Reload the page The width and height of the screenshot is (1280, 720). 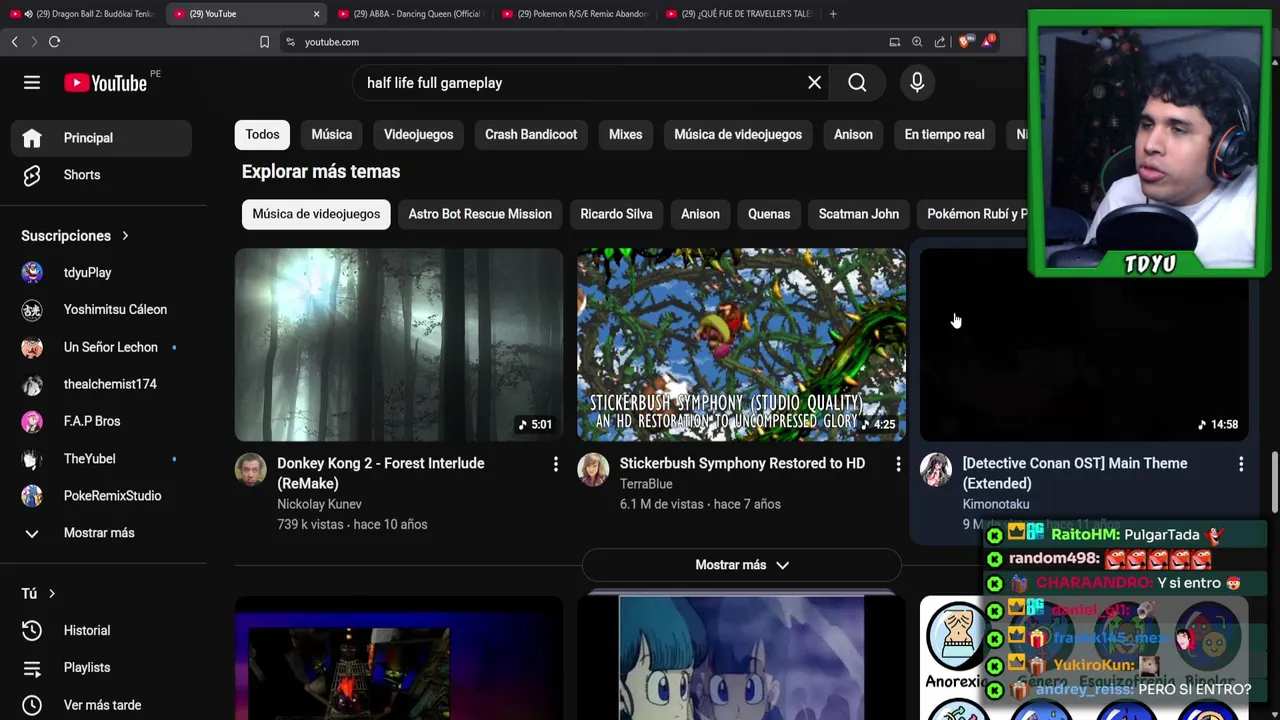54,42
